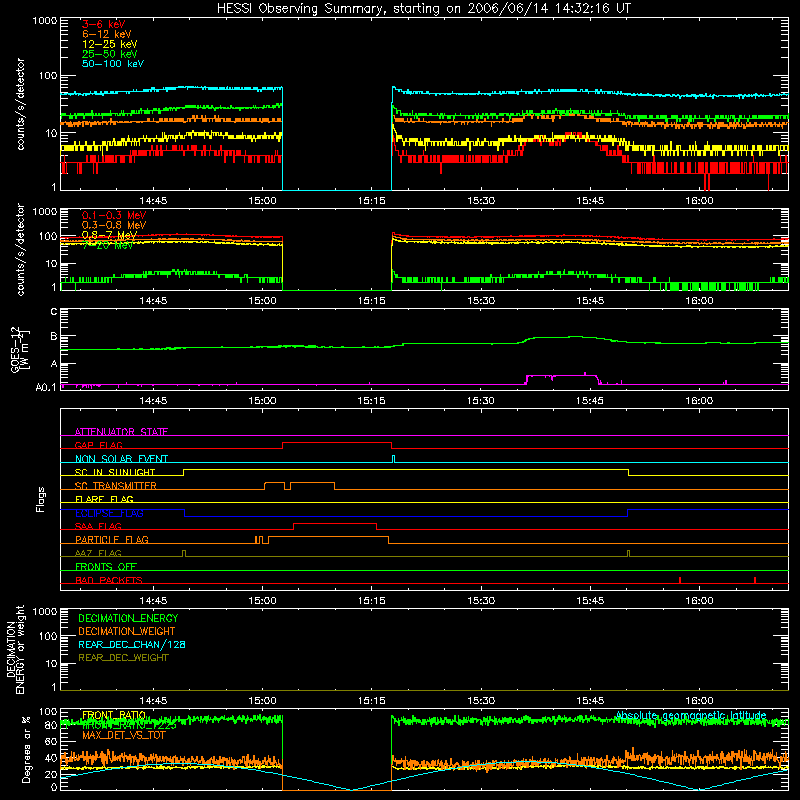Click the Flags vertical axis title
Image resolution: width=800 pixels, height=800 pixels.
point(41,499)
